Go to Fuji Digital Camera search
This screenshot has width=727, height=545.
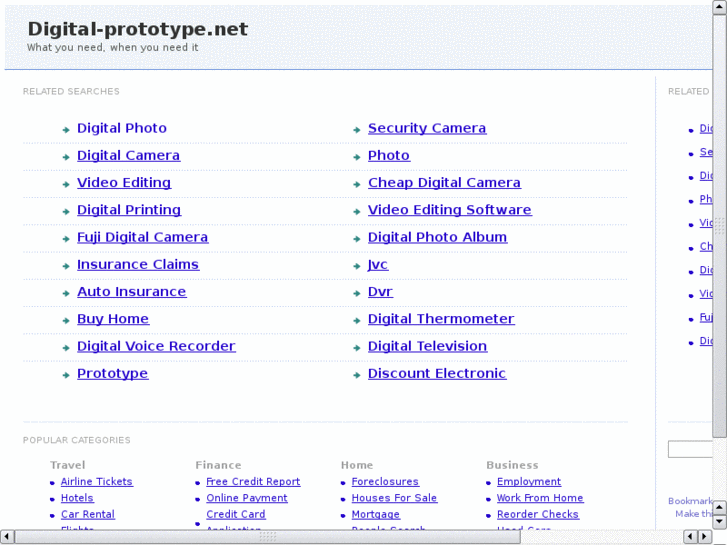point(142,238)
